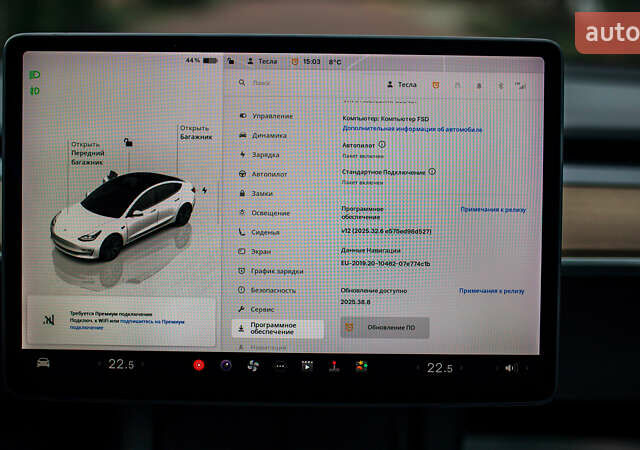Select the Зарядка menu item

[x=265, y=155]
